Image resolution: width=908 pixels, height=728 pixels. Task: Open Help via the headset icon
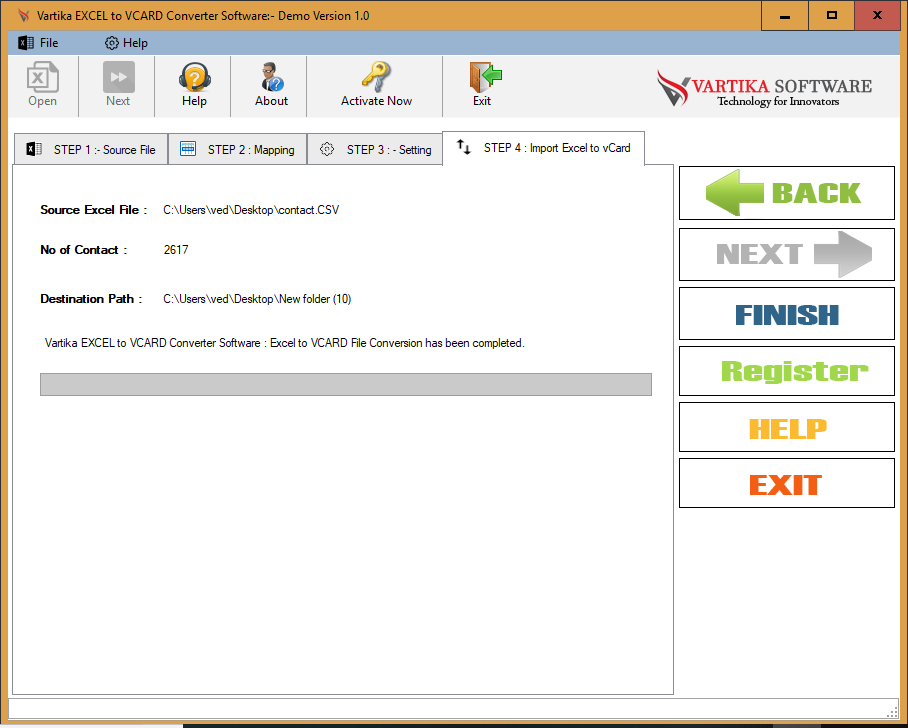coord(194,85)
